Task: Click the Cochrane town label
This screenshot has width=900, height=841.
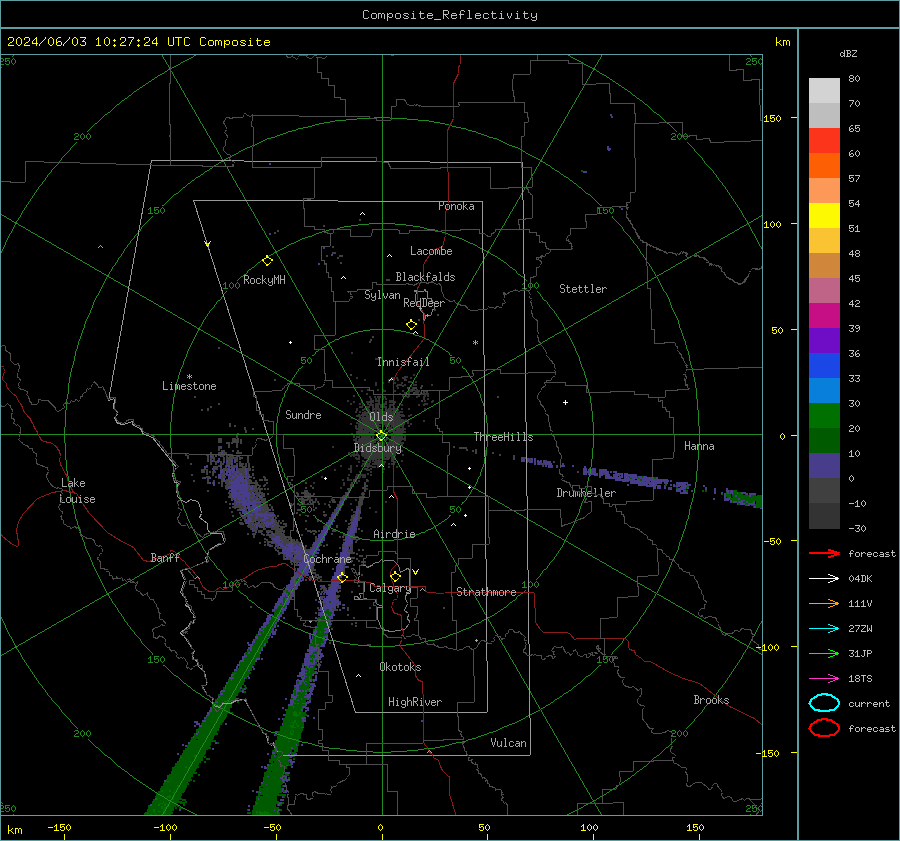Action: (327, 559)
